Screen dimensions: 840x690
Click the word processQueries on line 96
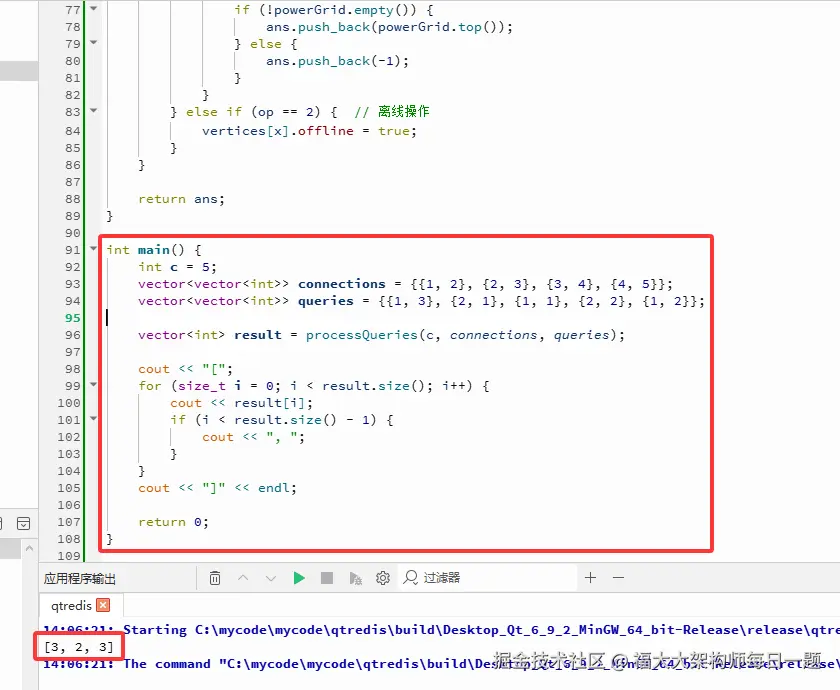362,335
